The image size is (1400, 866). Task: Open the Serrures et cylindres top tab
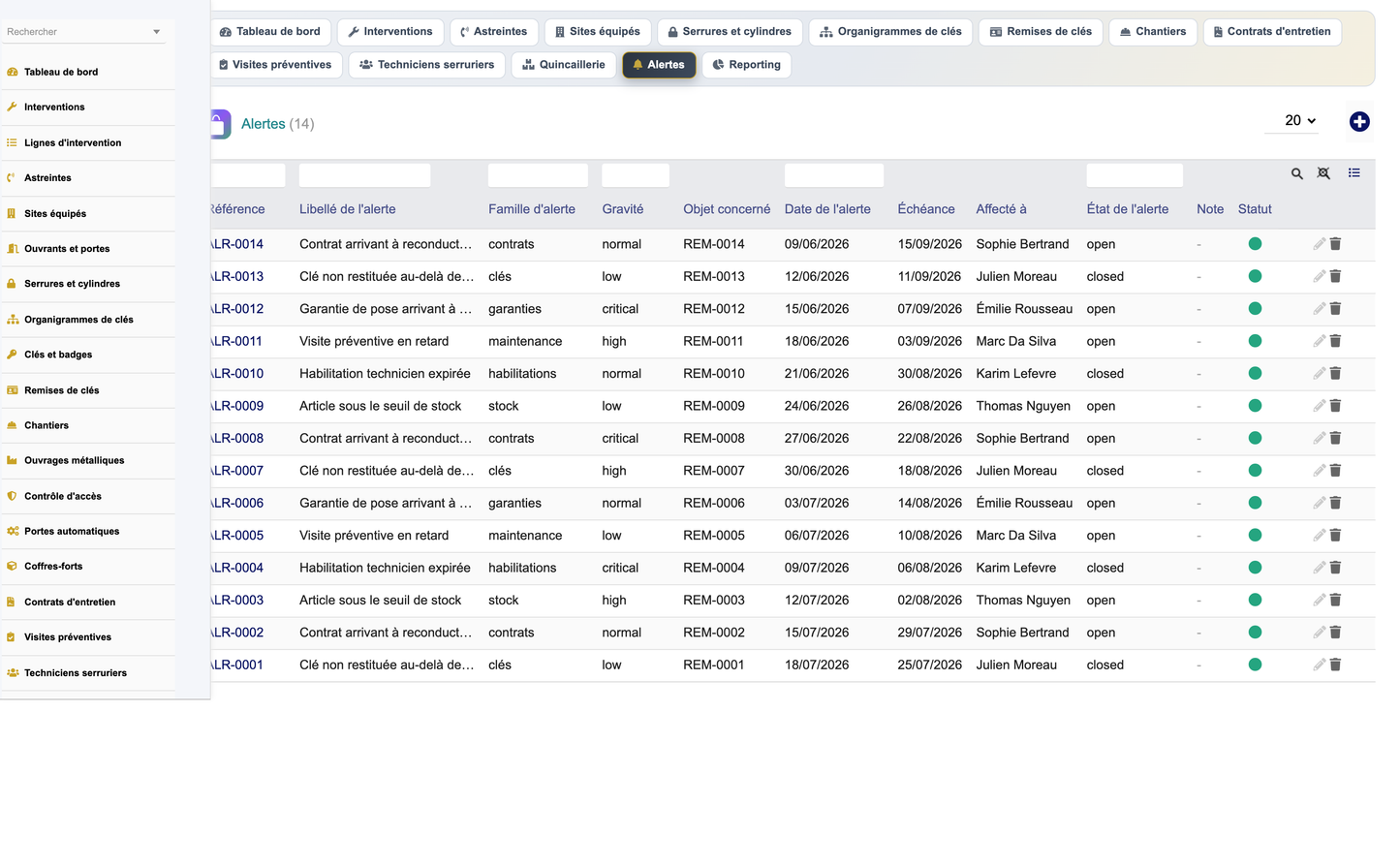pyautogui.click(x=730, y=32)
